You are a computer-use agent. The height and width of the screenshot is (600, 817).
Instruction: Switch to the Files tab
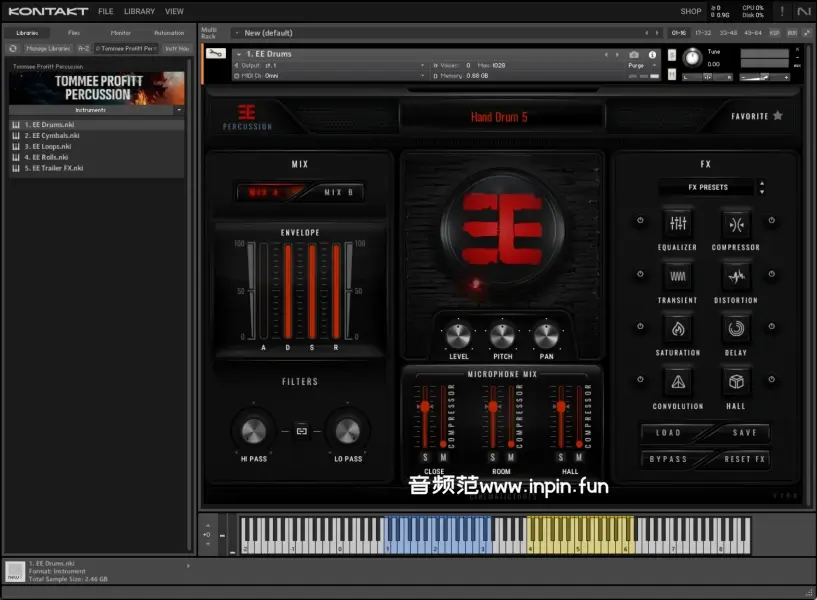click(73, 33)
